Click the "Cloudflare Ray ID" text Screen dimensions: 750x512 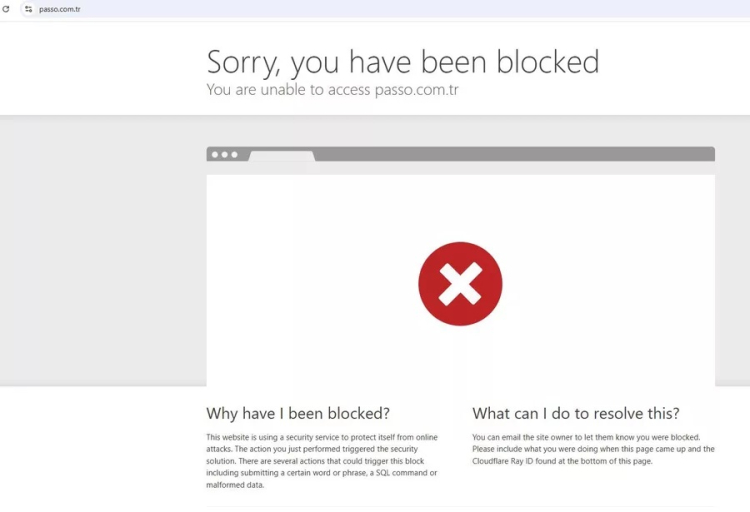point(502,461)
